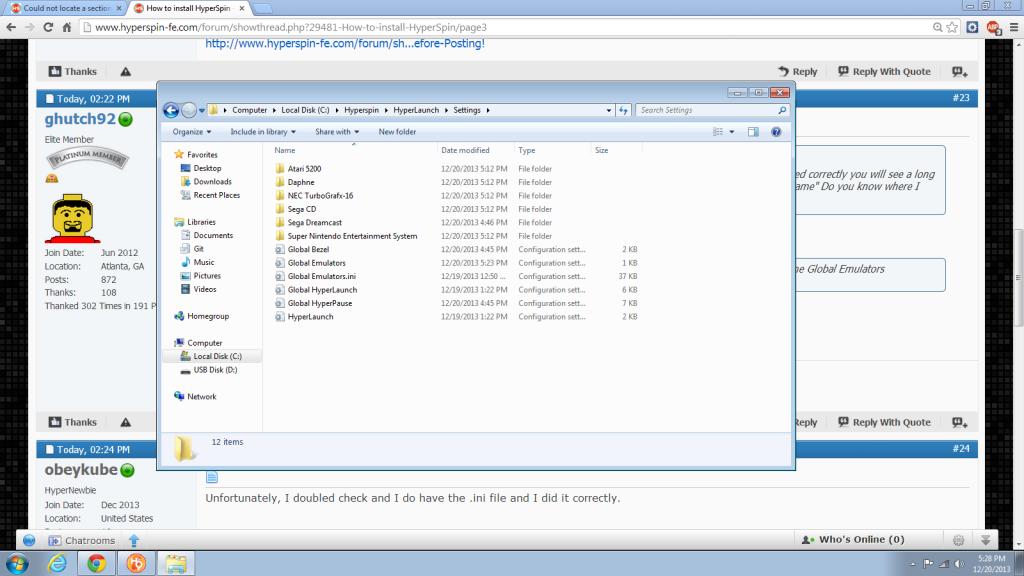1024x576 pixels.
Task: Open Chrome menu hamburger icon
Action: pos(1014,27)
